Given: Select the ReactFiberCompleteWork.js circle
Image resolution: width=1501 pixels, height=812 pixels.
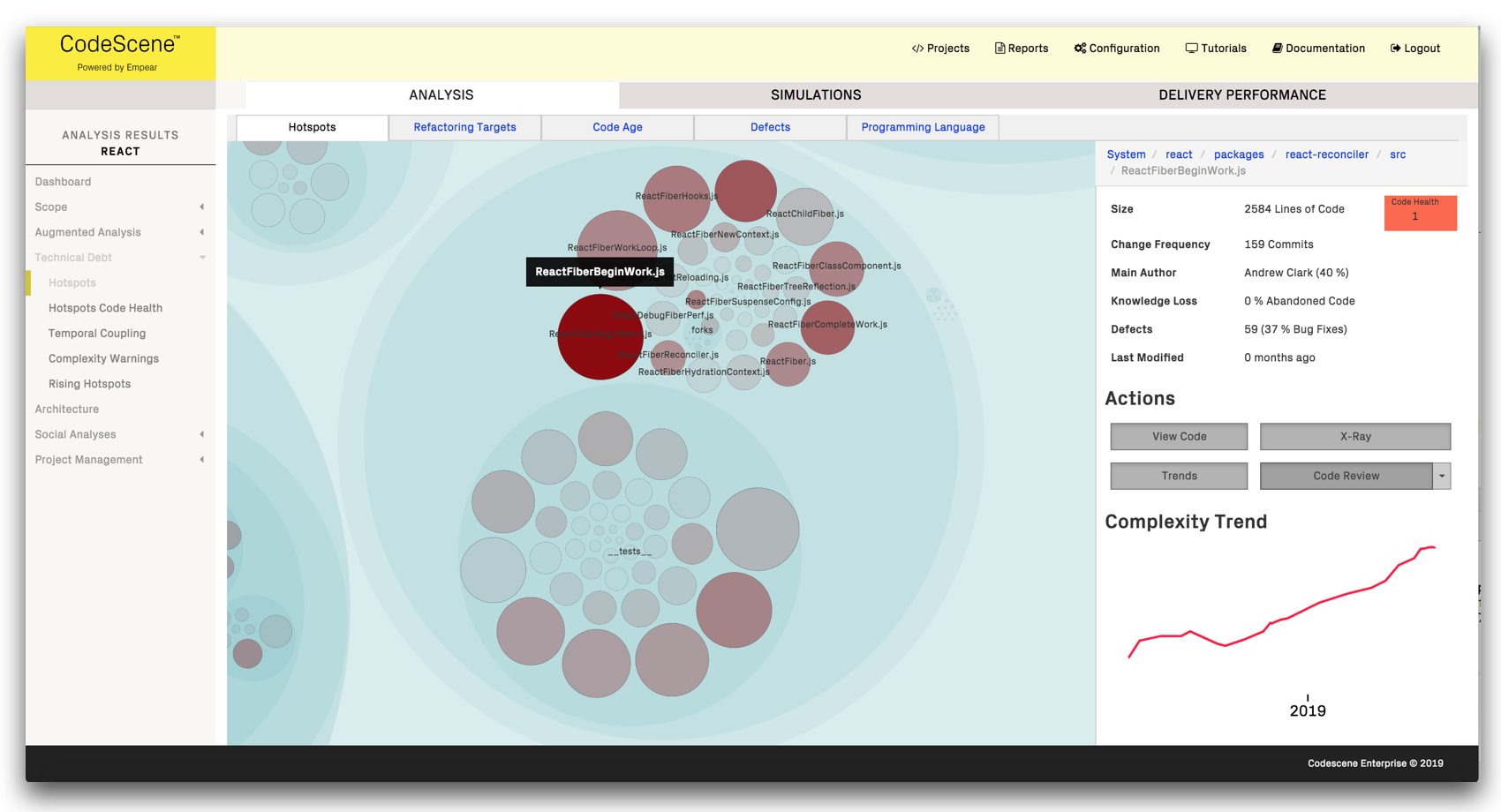Looking at the screenshot, I should click(827, 327).
